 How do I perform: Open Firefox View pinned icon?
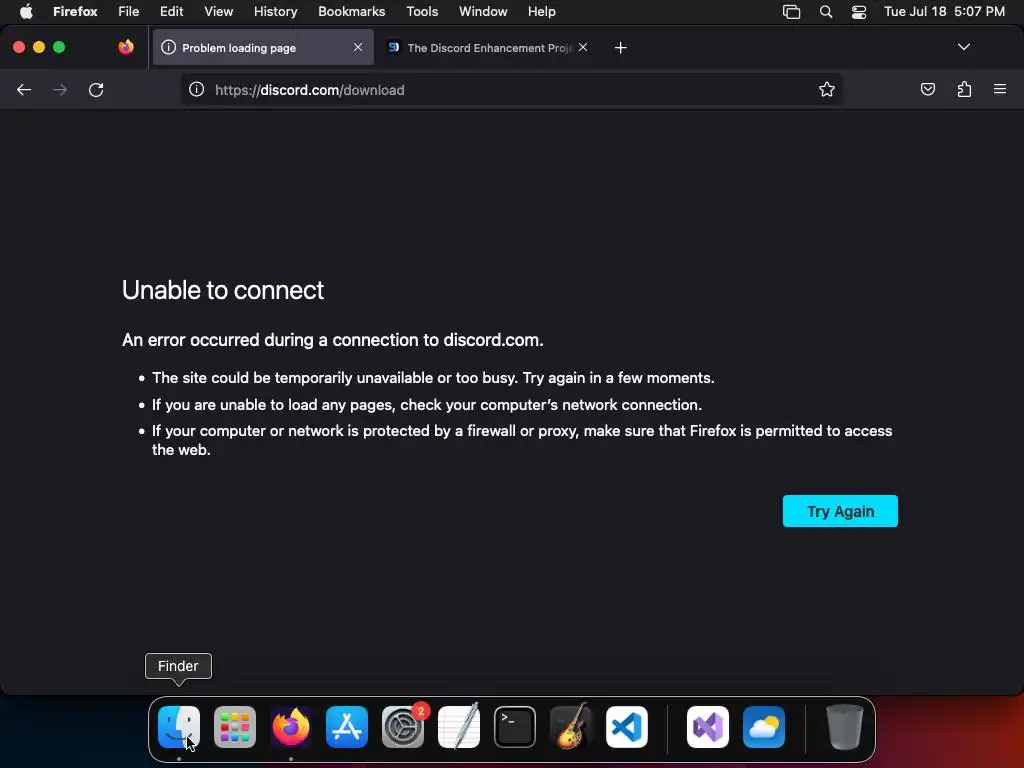(x=126, y=47)
